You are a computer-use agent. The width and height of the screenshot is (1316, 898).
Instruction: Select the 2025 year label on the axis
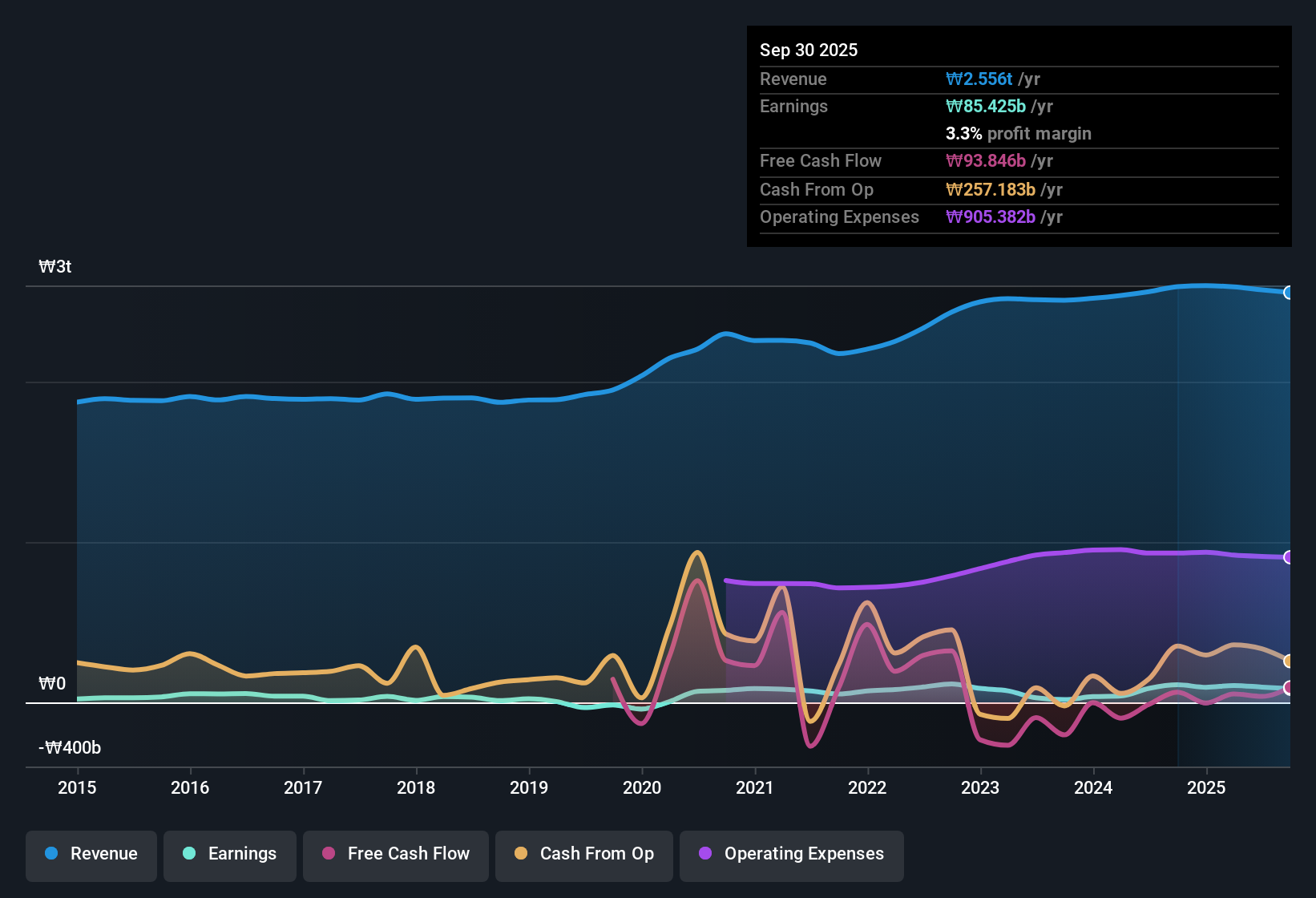[1207, 788]
